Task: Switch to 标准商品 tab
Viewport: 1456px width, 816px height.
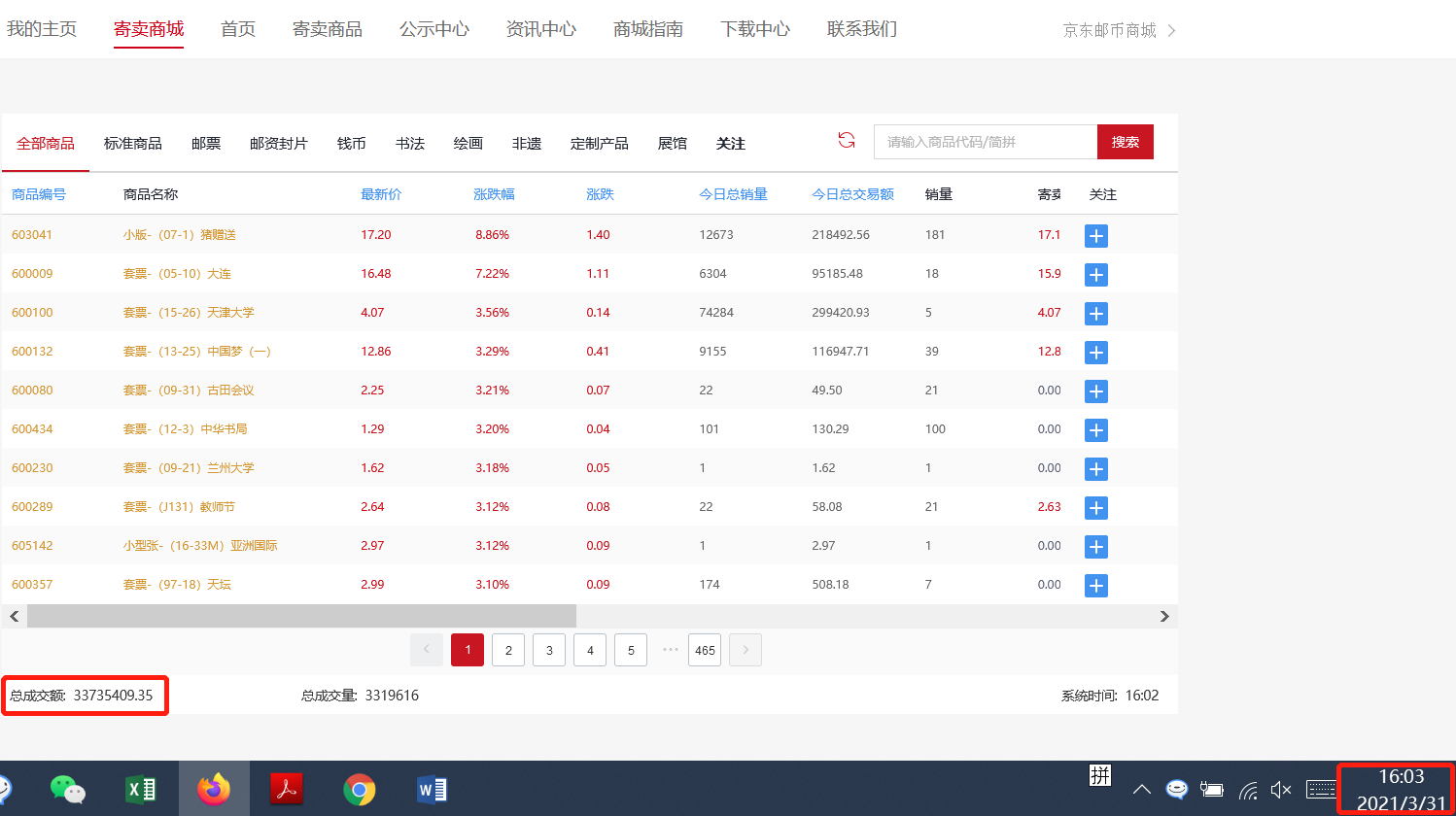Action: (133, 143)
